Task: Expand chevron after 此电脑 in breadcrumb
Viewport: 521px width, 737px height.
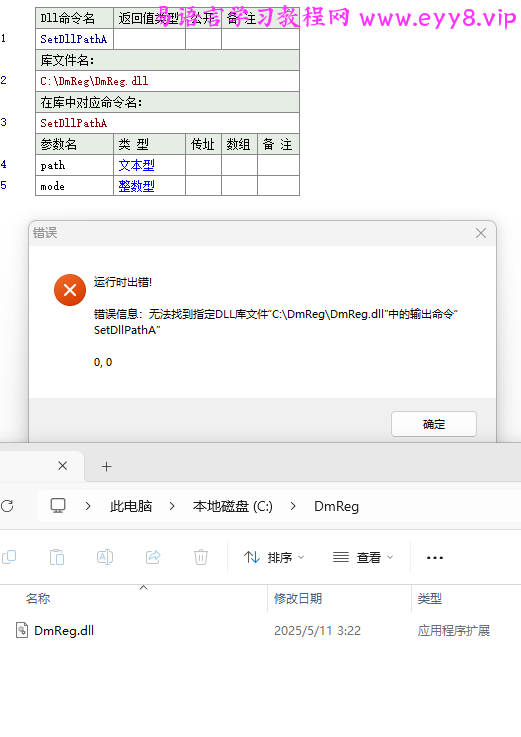Action: click(x=172, y=506)
